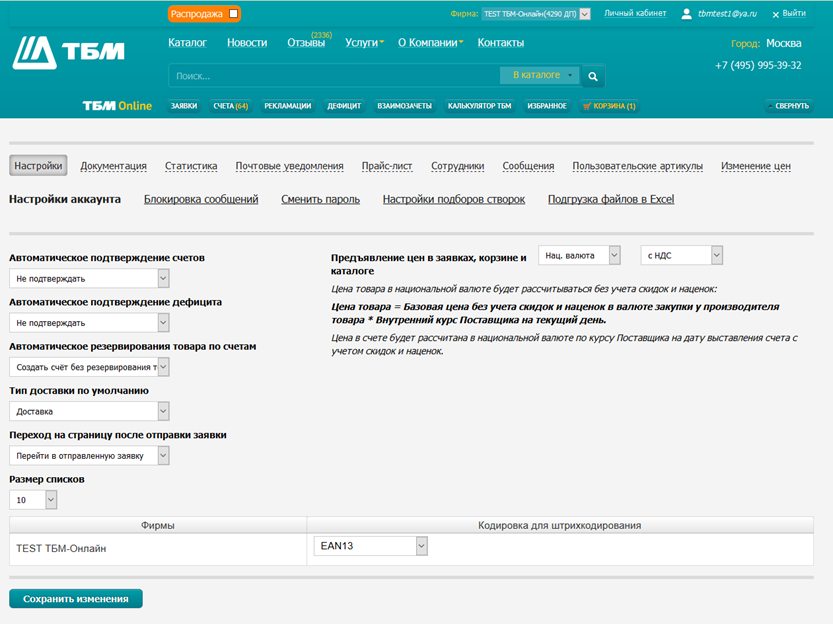The width and height of the screenshot is (833, 624).
Task: Open the Тип доставки по умолчанию dropdown
Action: tap(89, 411)
